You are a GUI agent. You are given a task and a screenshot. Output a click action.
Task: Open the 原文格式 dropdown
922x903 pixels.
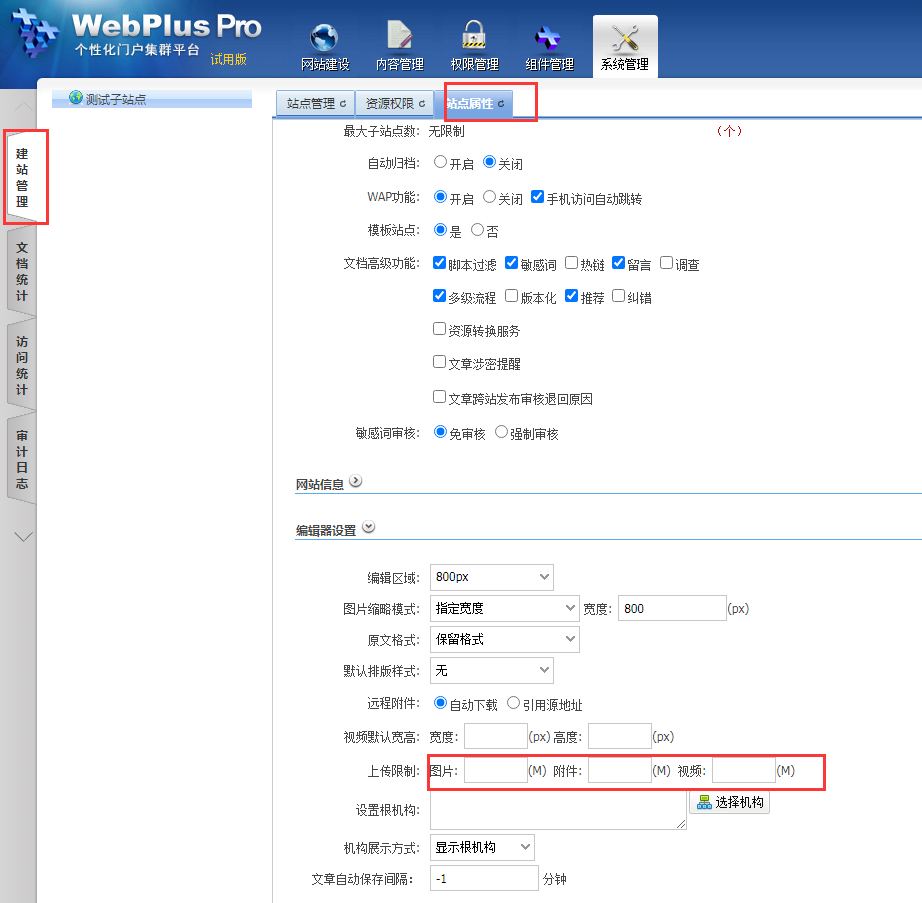coord(504,639)
